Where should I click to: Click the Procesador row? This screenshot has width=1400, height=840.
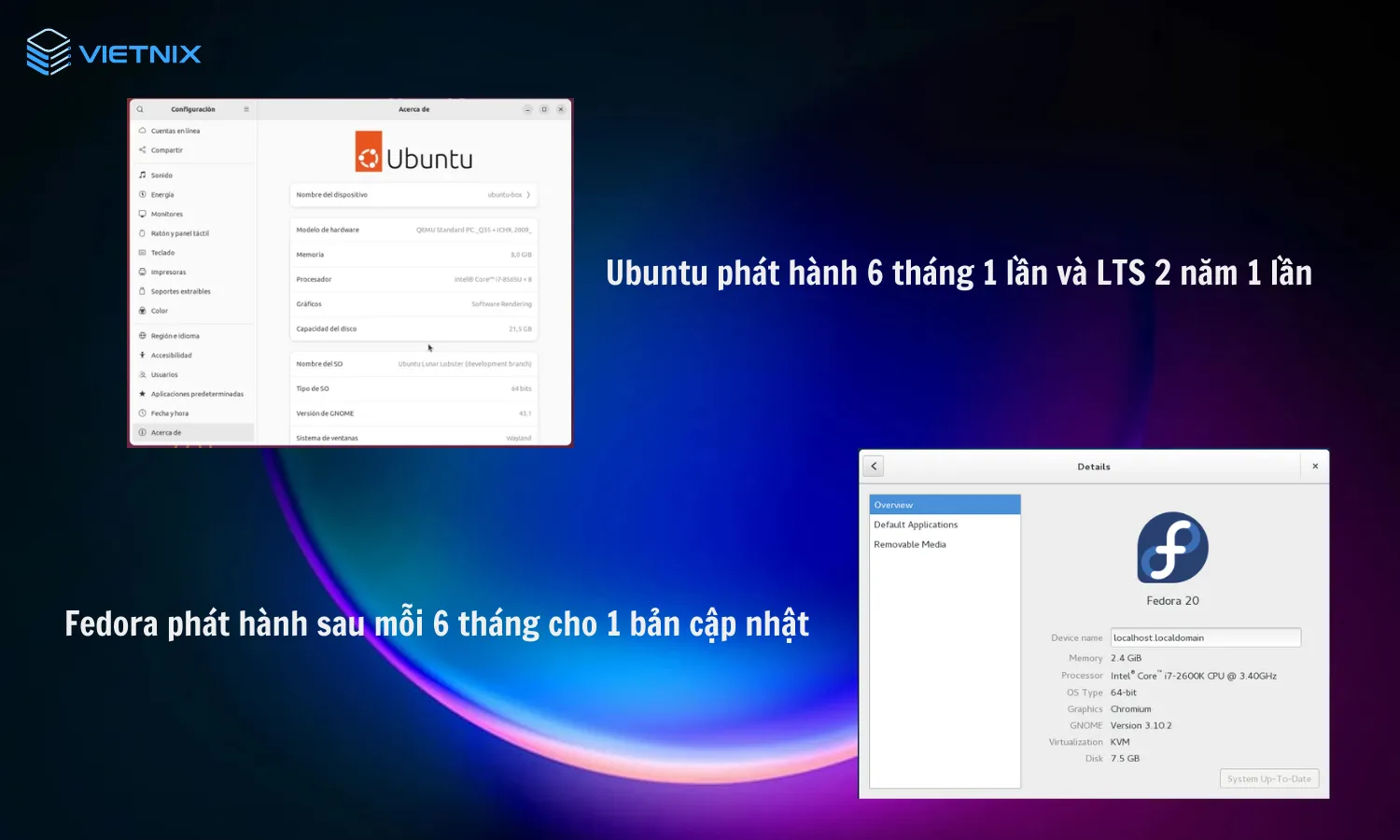(413, 279)
